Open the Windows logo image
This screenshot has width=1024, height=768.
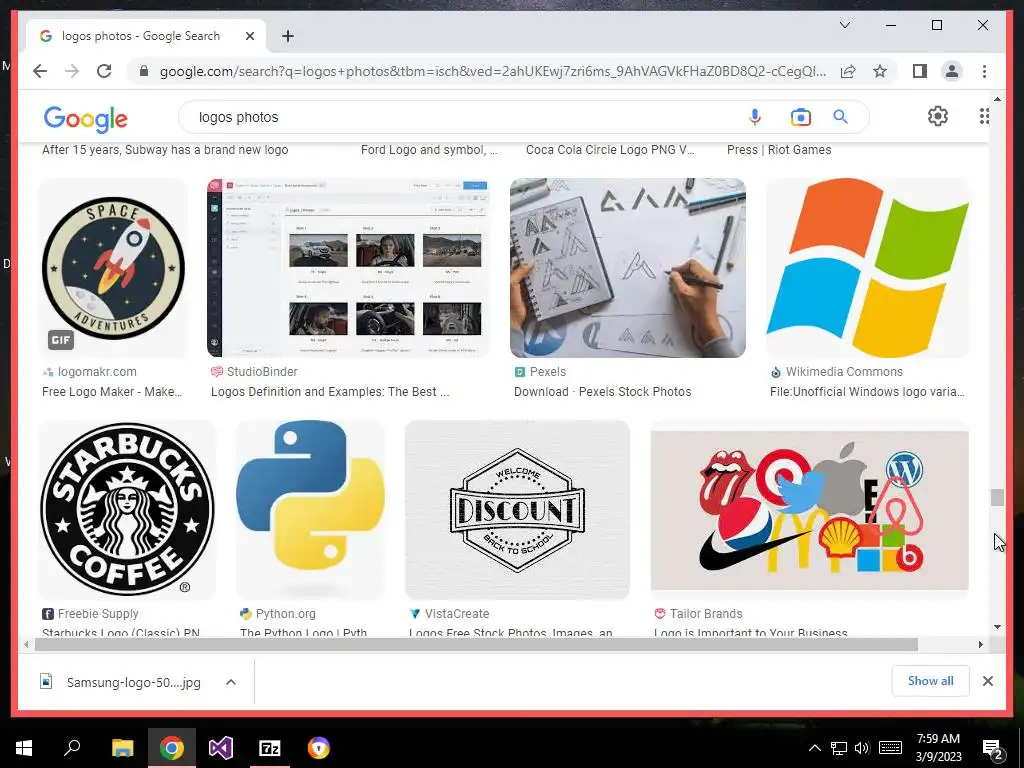click(x=867, y=268)
